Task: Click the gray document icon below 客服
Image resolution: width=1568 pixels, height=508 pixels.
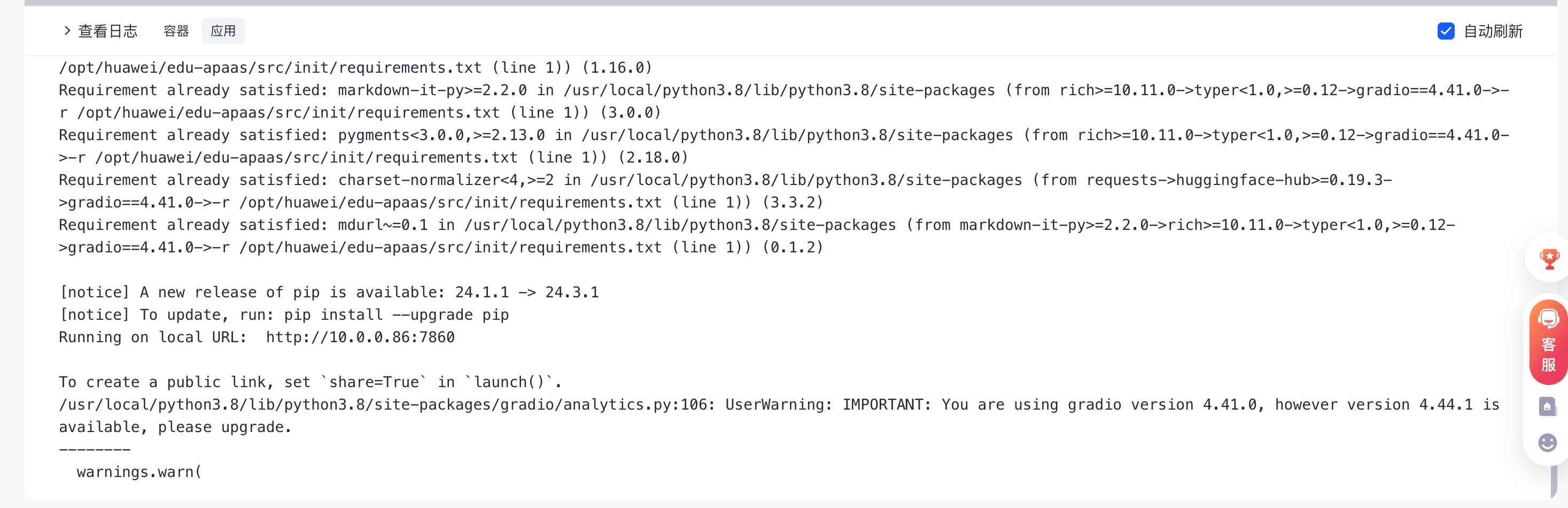Action: click(1547, 406)
